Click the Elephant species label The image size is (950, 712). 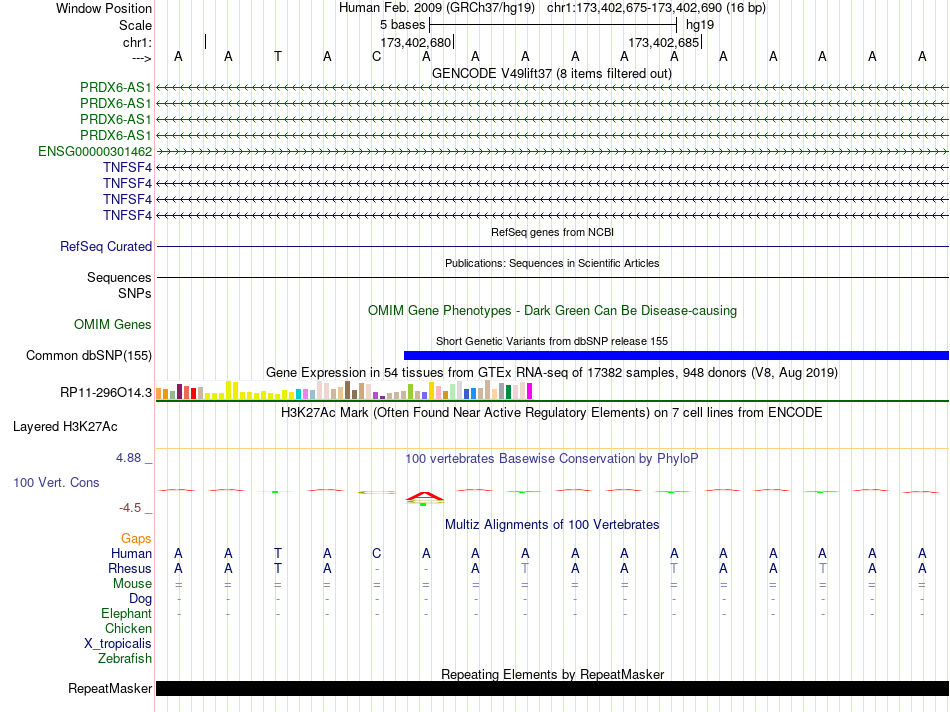coord(127,614)
